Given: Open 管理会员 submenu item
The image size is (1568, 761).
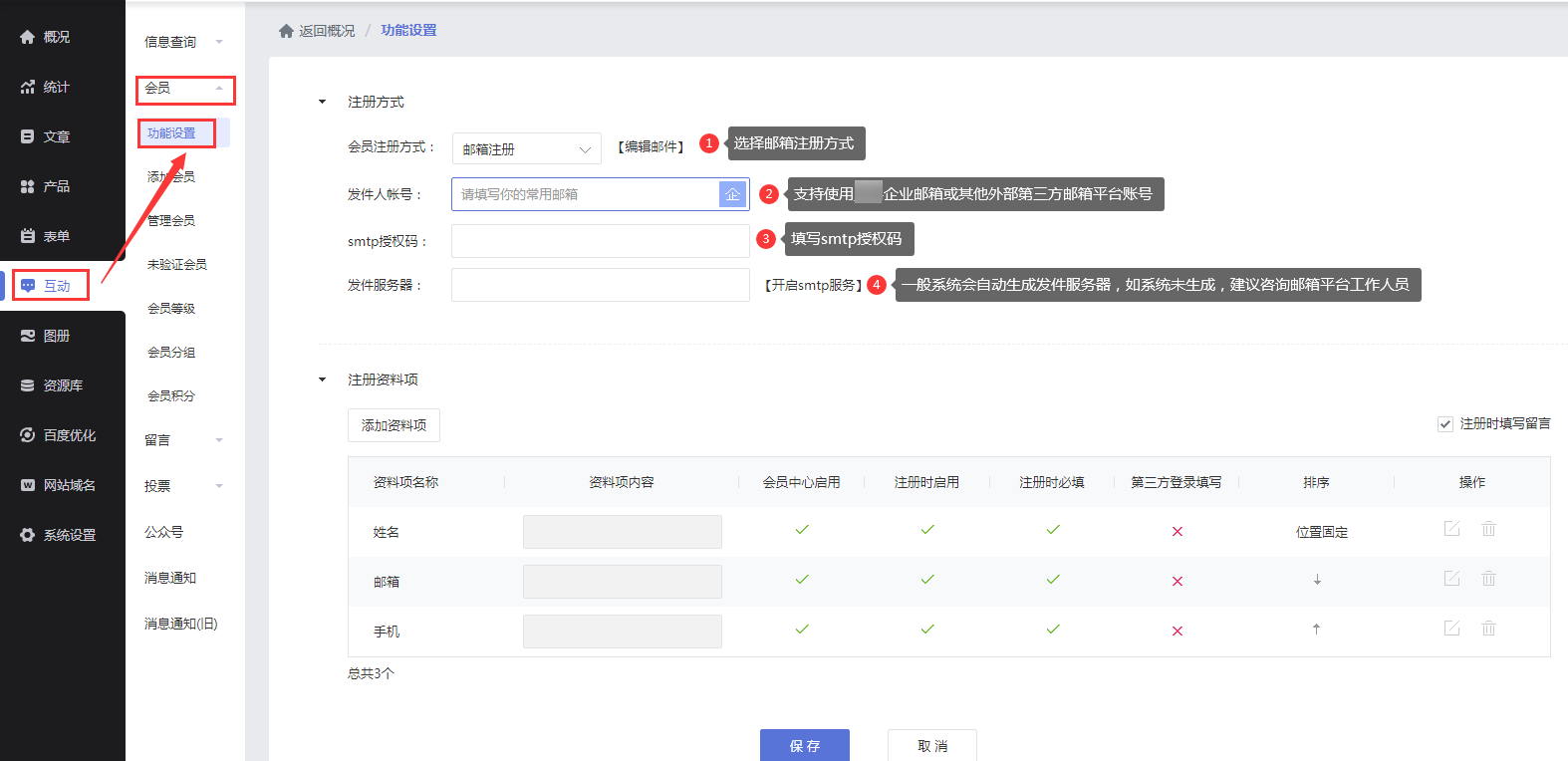Looking at the screenshot, I should [x=171, y=220].
